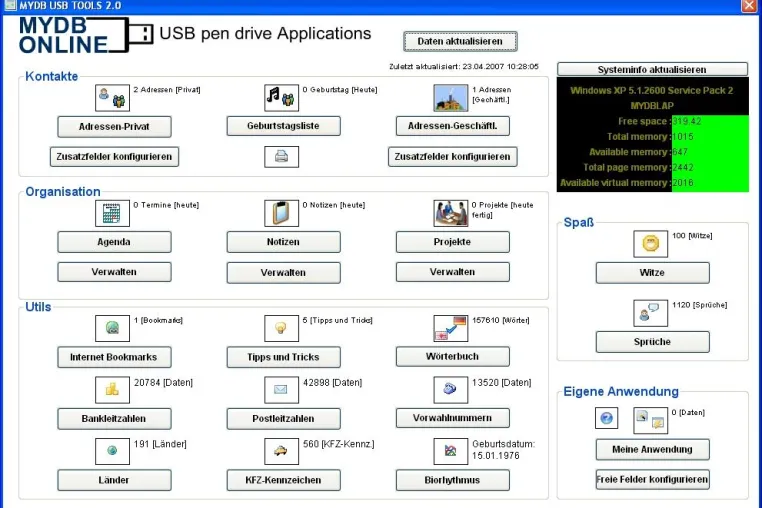Show Sprüche
This screenshot has width=762, height=508.
point(653,342)
